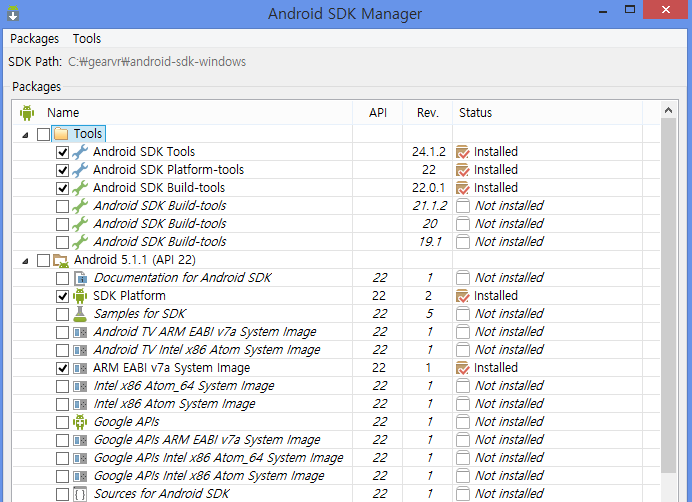This screenshot has height=502, width=692.
Task: Click the Android robot icon in the Name header
Action: tap(27, 113)
